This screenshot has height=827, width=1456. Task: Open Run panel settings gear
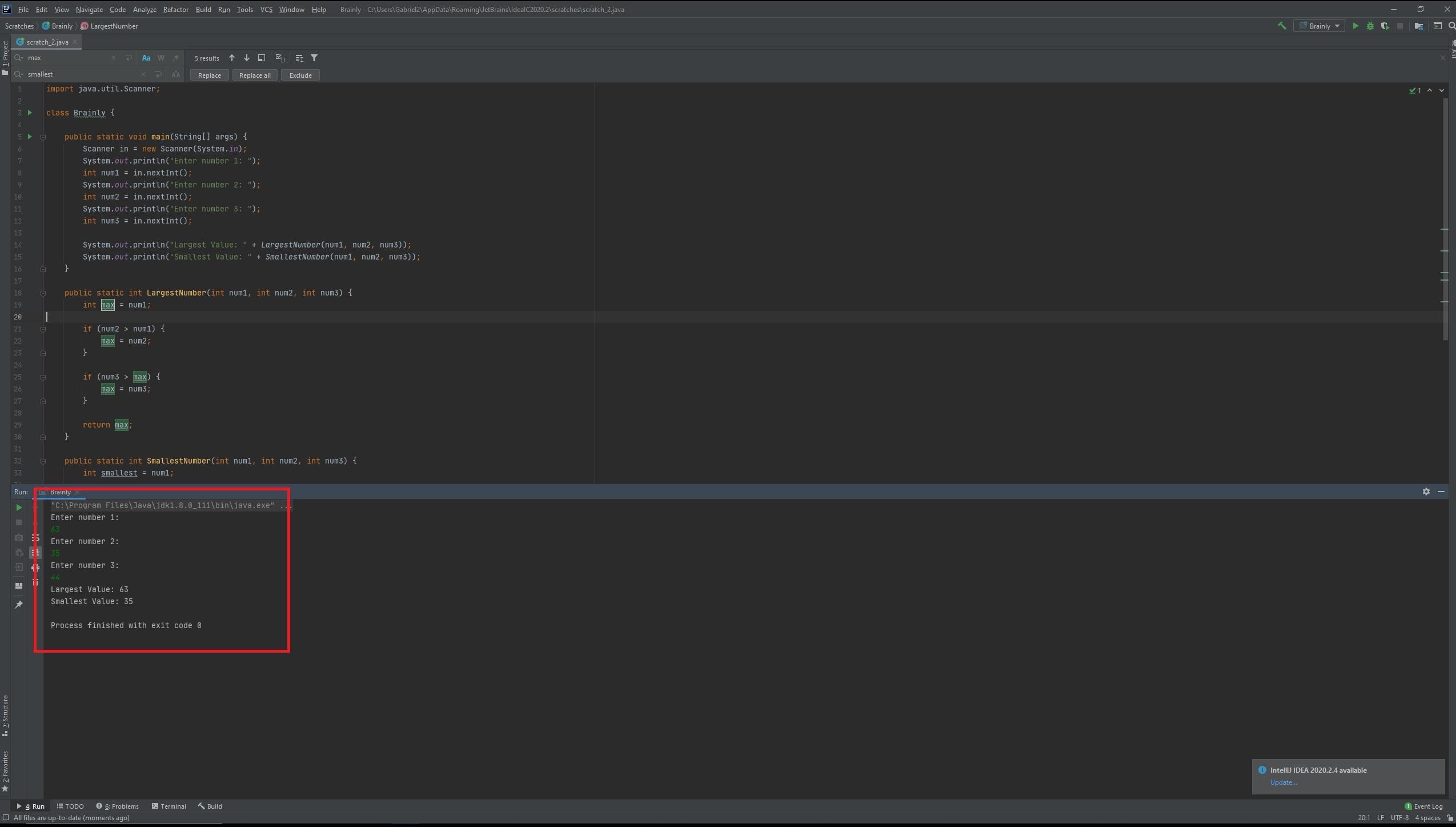1426,492
